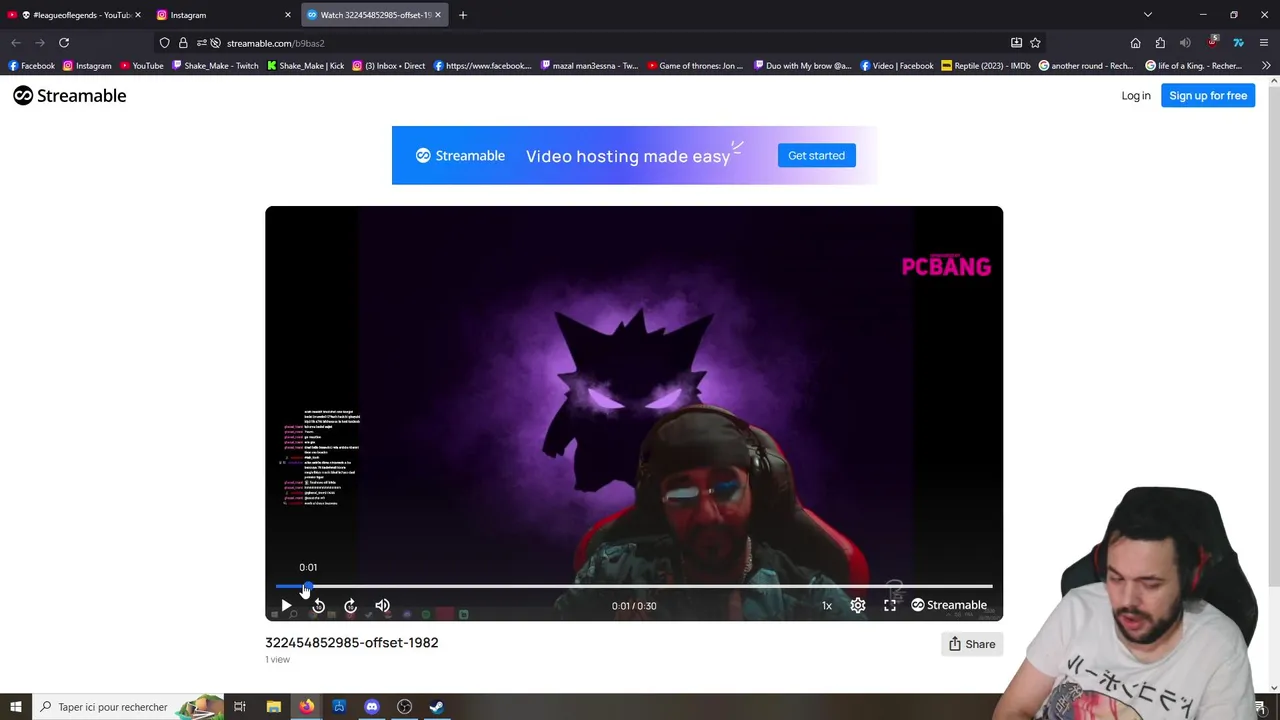Image resolution: width=1280 pixels, height=720 pixels.
Task: Open the 1x playback speed menu
Action: click(827, 605)
